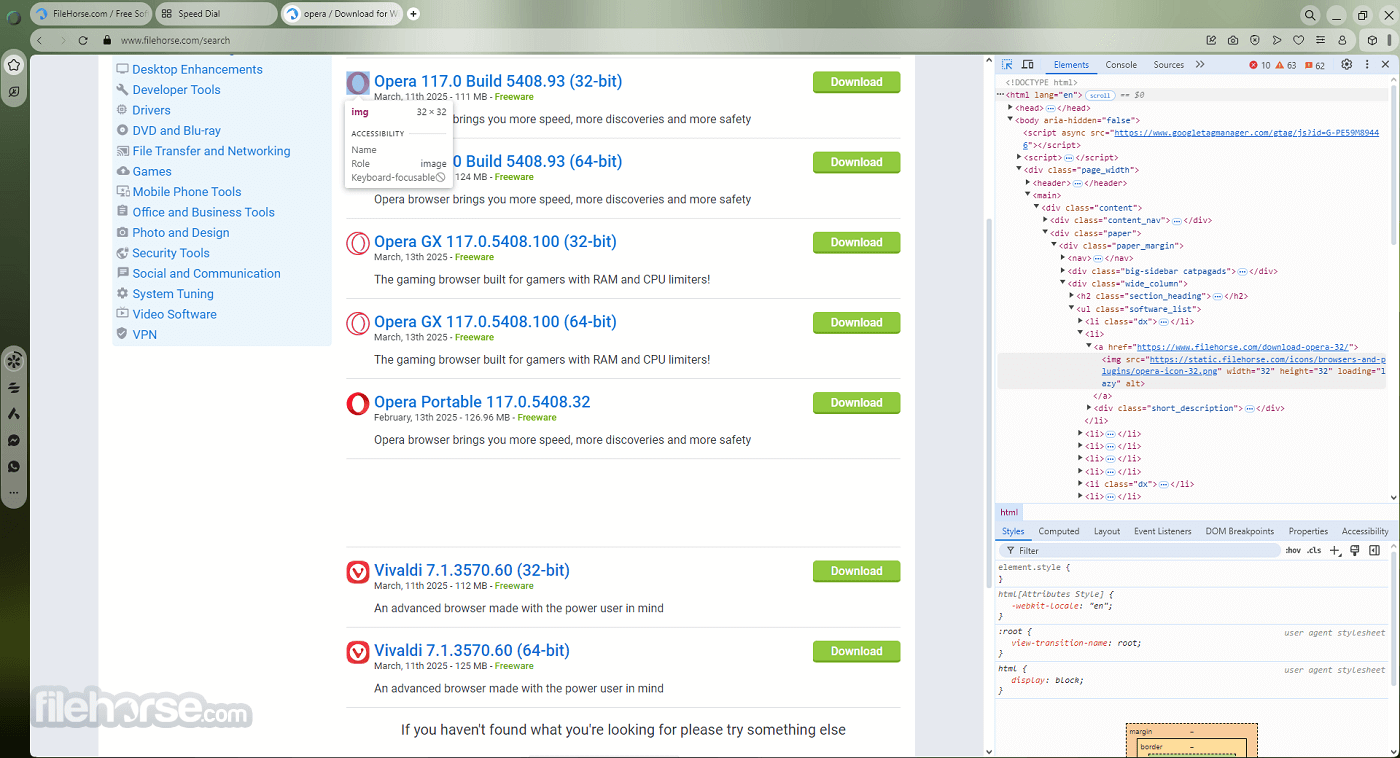Screen dimensions: 1400x758
Task: Click the browser back arrow
Action: click(x=40, y=40)
